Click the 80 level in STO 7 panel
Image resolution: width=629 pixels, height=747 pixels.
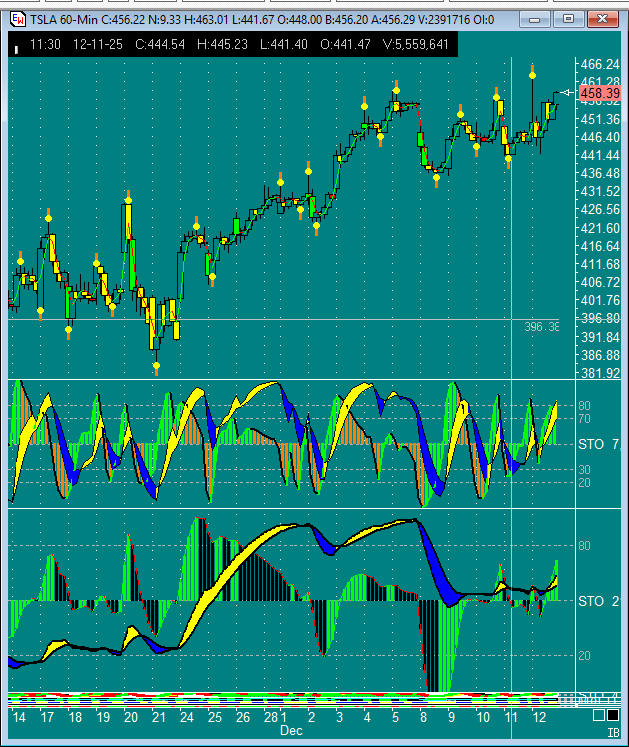pyautogui.click(x=584, y=405)
